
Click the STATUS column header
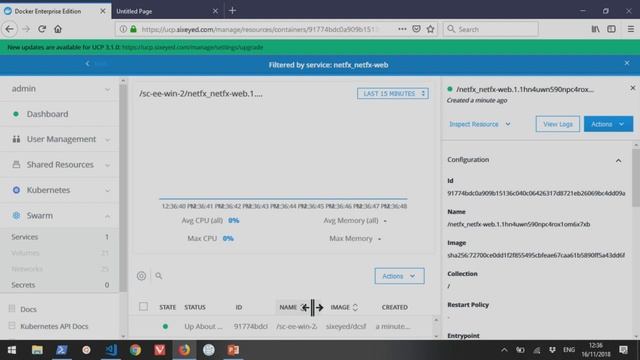point(195,307)
